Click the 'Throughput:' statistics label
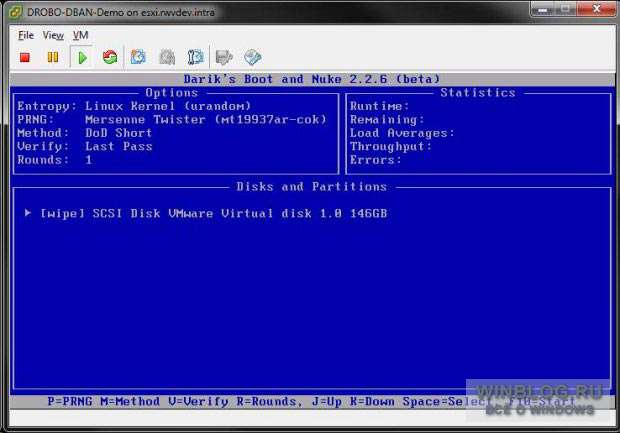Screen dimensions: 620x433 pos(390,146)
